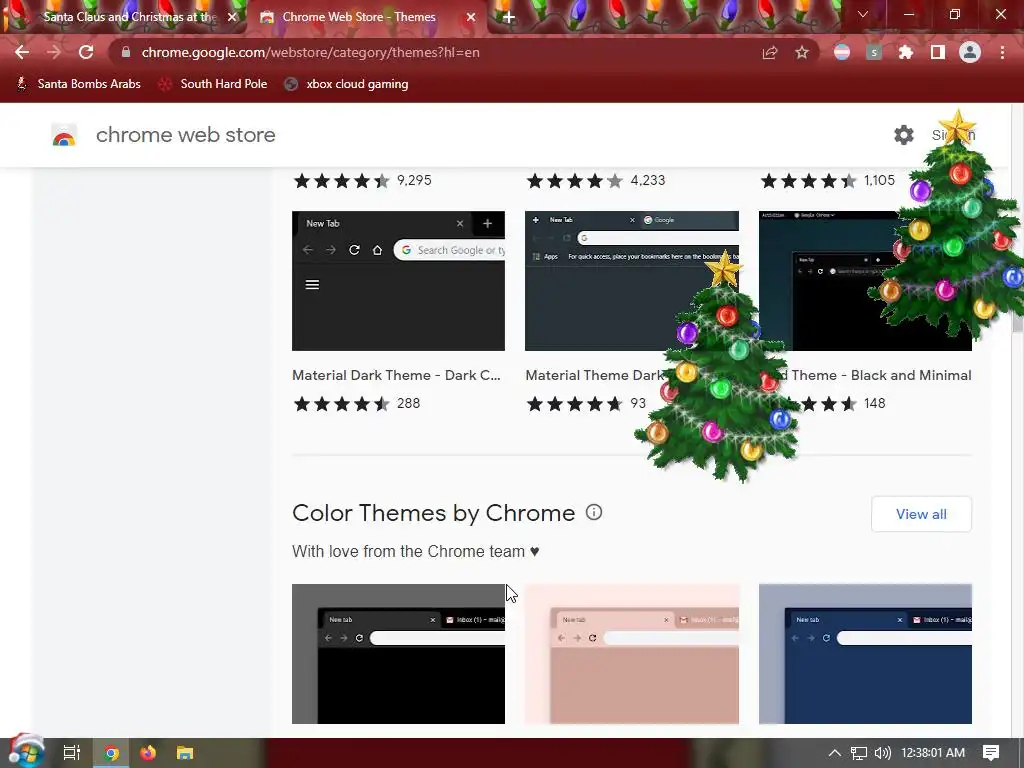Bookmark this page with star icon
The height and width of the screenshot is (768, 1024).
coord(802,52)
